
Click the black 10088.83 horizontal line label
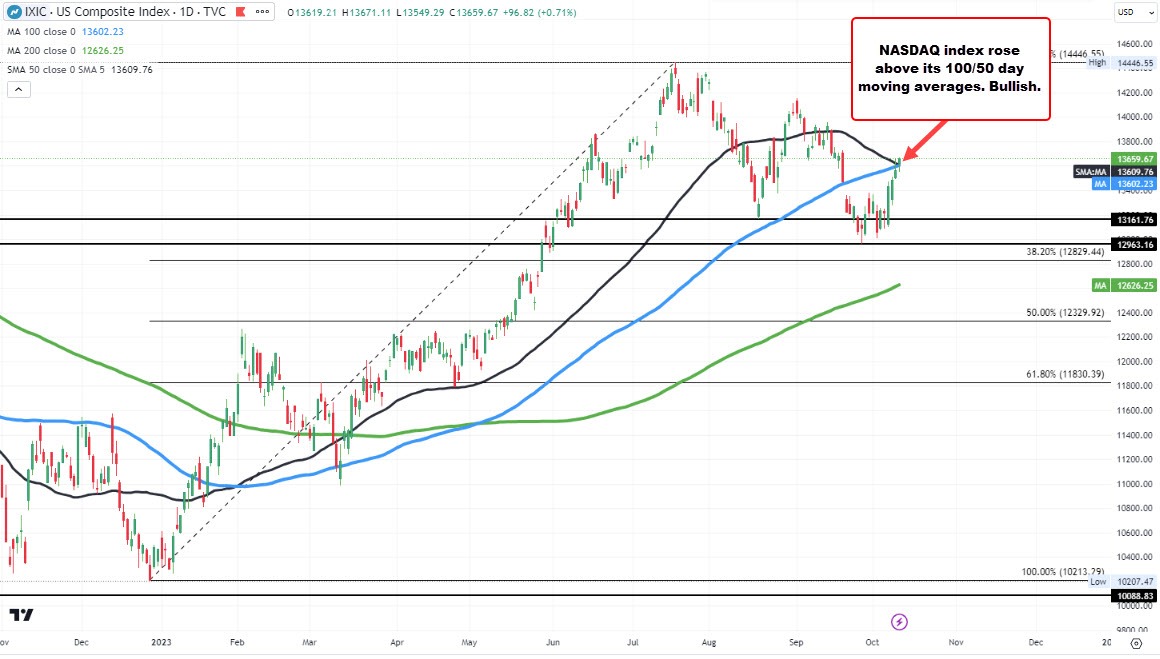click(x=1133, y=596)
